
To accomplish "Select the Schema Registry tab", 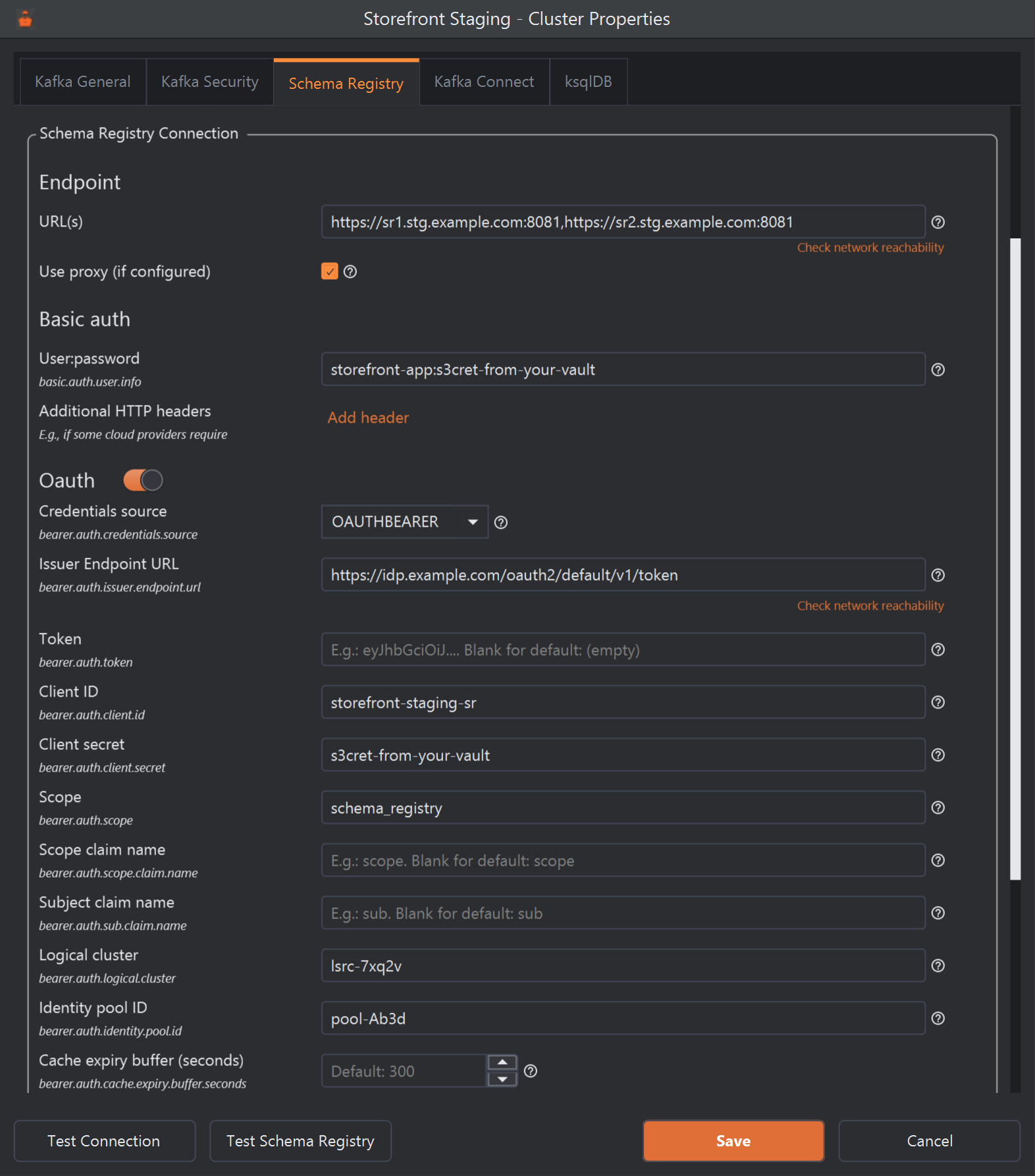I will 346,83.
